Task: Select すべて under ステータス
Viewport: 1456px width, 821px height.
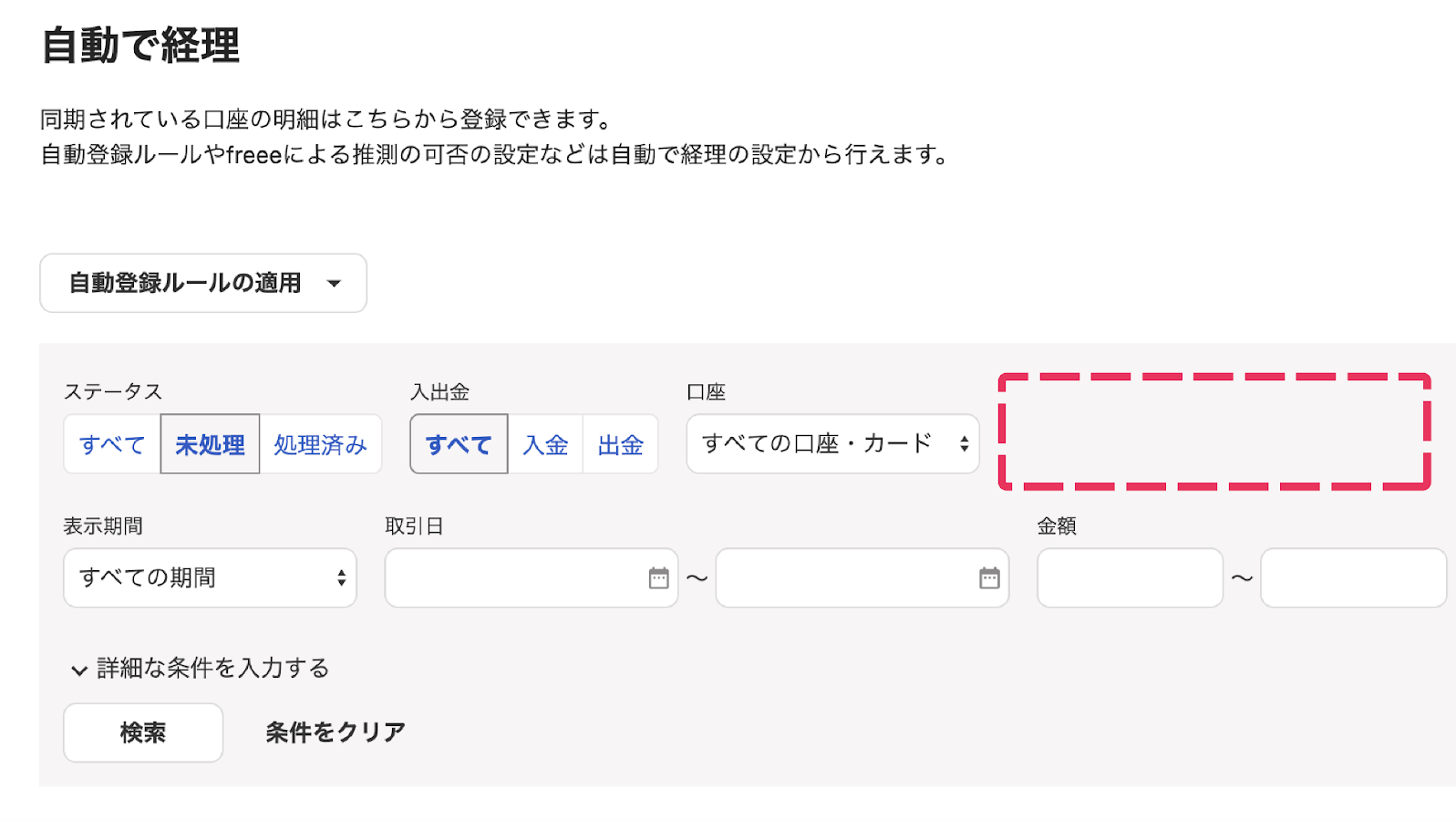Action: point(112,444)
